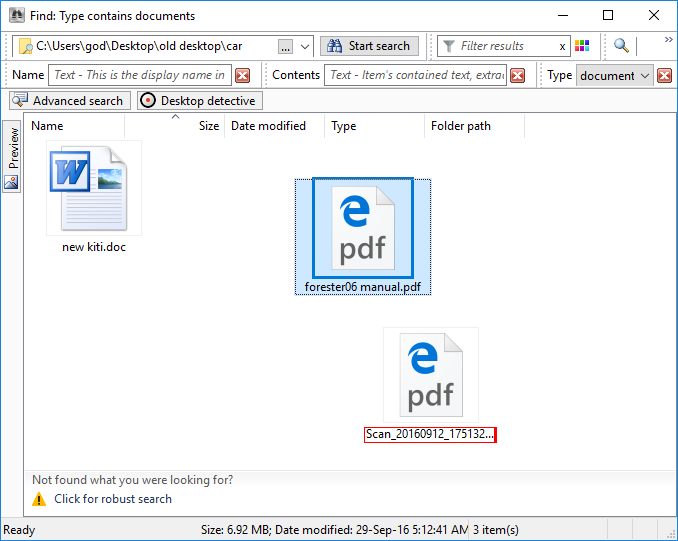The image size is (678, 541).
Task: Click the Click for robust search link
Action: point(113,499)
